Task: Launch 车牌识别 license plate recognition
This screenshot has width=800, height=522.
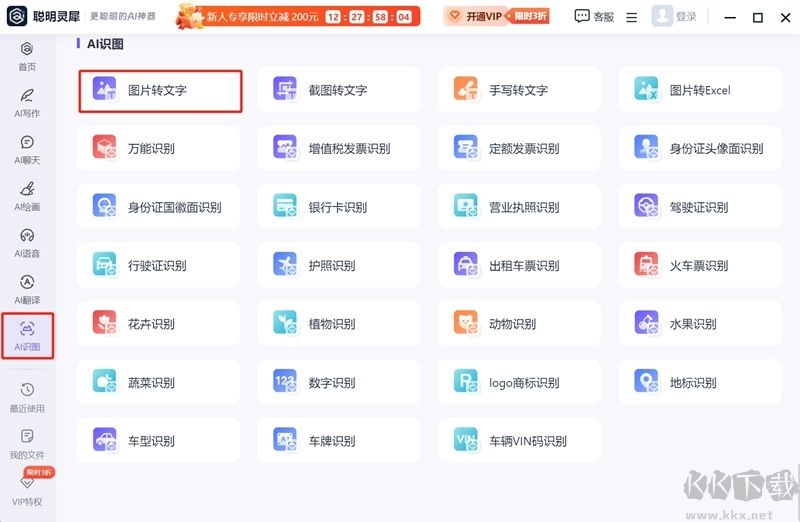Action: click(339, 440)
